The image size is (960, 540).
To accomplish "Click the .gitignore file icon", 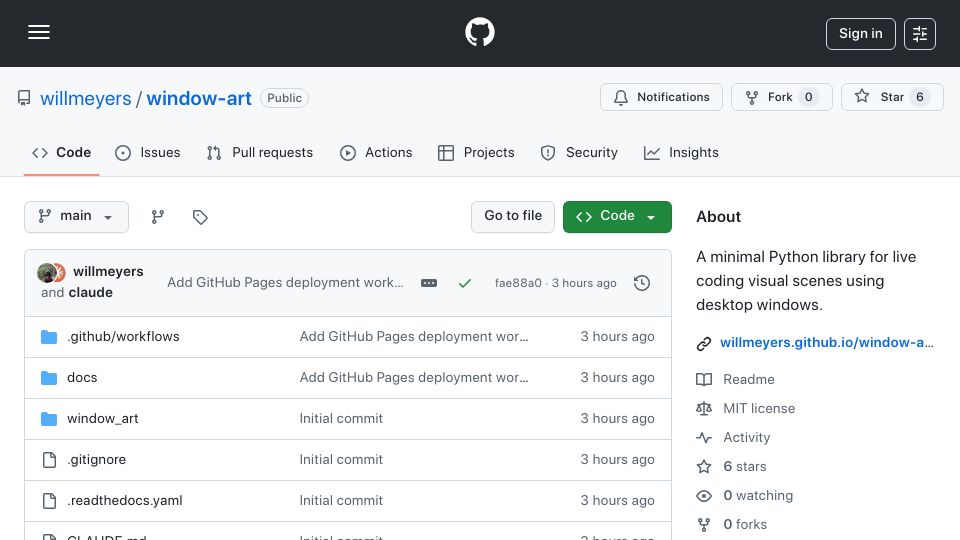I will click(49, 460).
